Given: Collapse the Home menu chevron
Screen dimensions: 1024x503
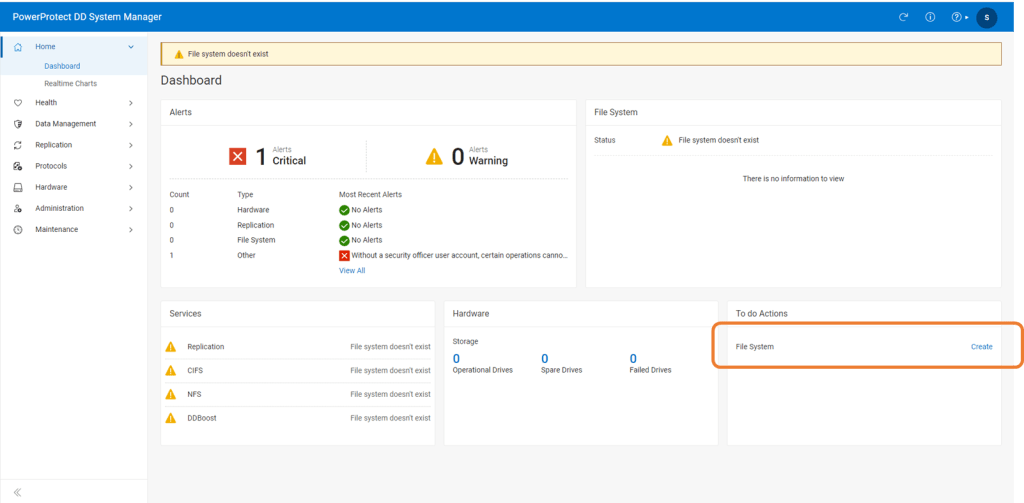Looking at the screenshot, I should [x=130, y=47].
